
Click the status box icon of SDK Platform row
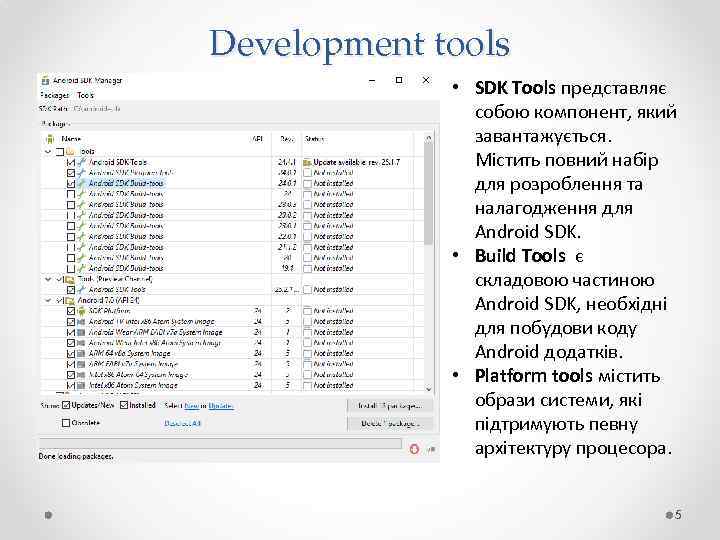[307, 311]
